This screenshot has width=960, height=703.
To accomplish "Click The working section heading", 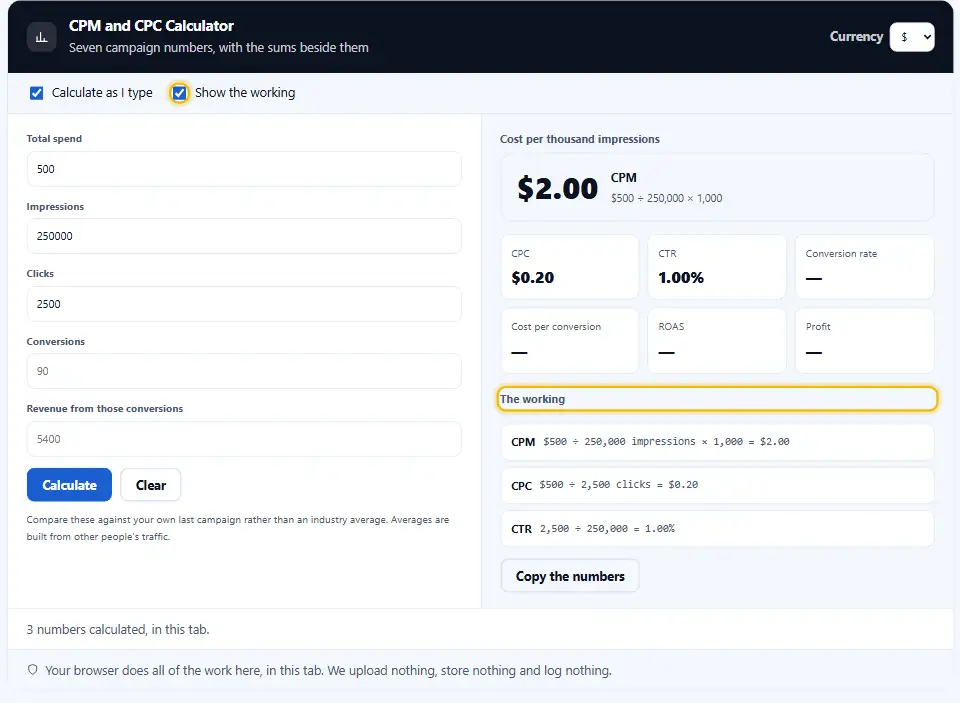I will pos(532,399).
